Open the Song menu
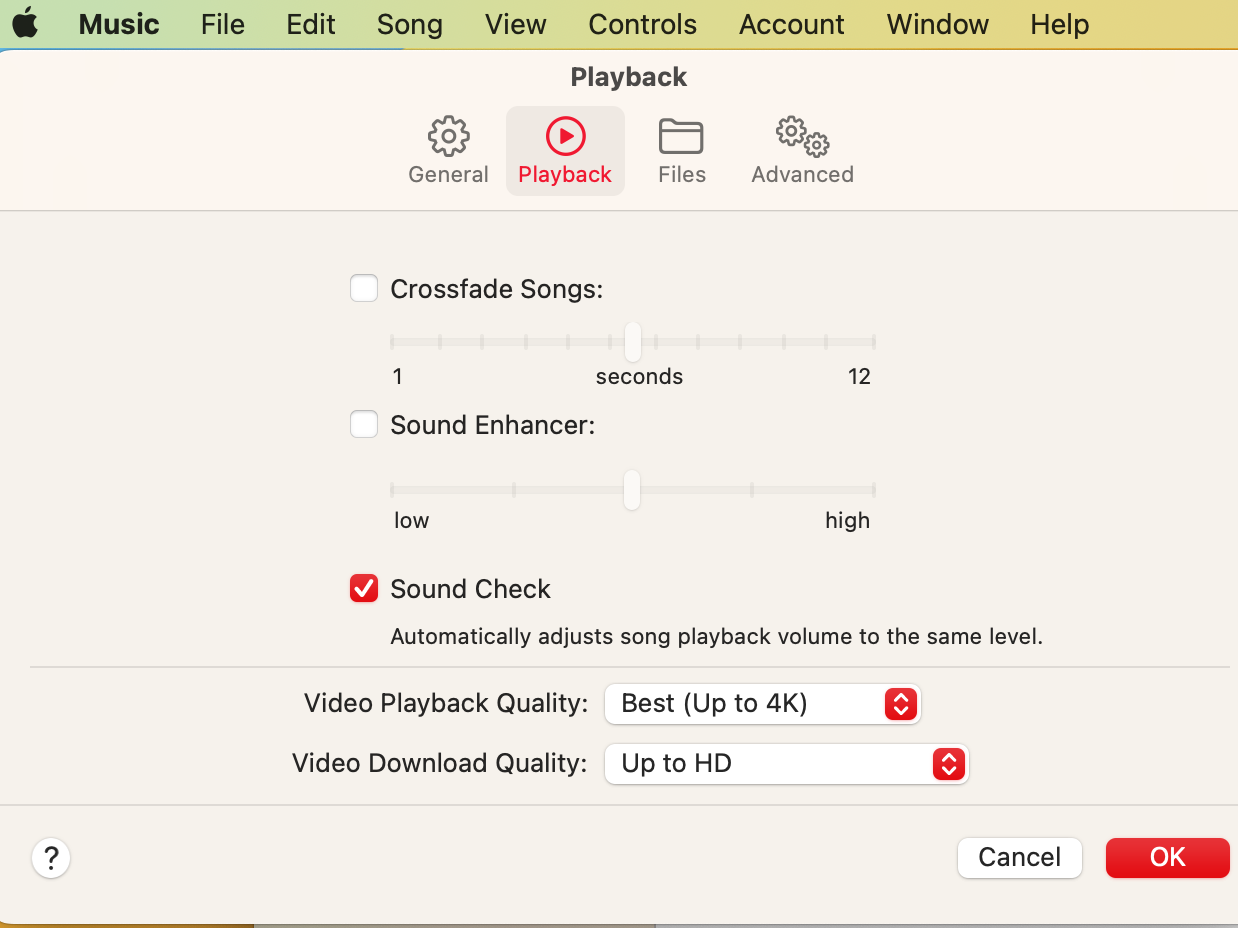1238x928 pixels. click(x=409, y=24)
